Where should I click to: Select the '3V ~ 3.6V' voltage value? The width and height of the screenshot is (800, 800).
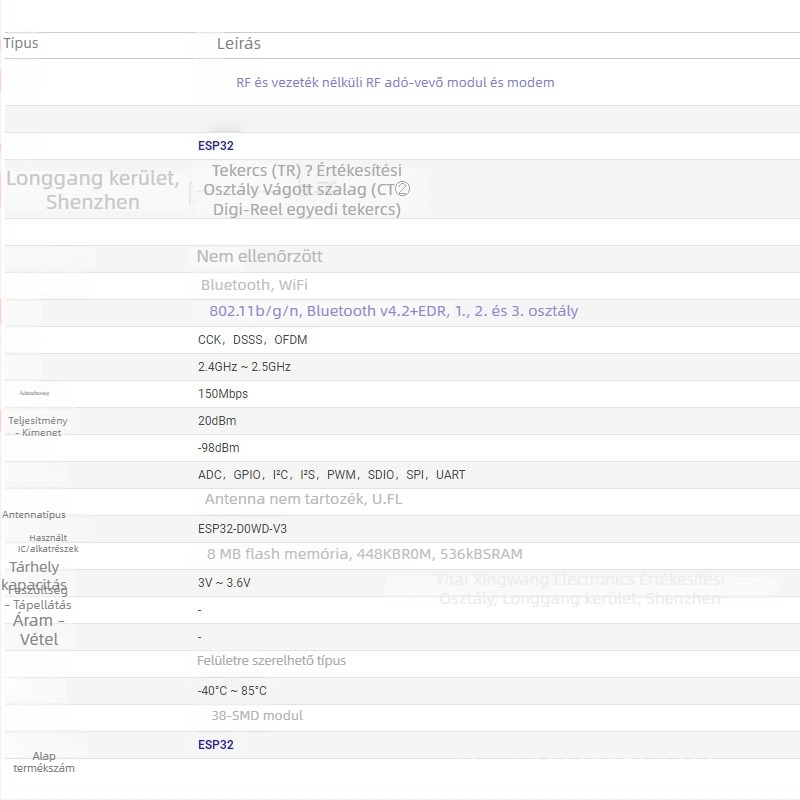click(x=224, y=583)
